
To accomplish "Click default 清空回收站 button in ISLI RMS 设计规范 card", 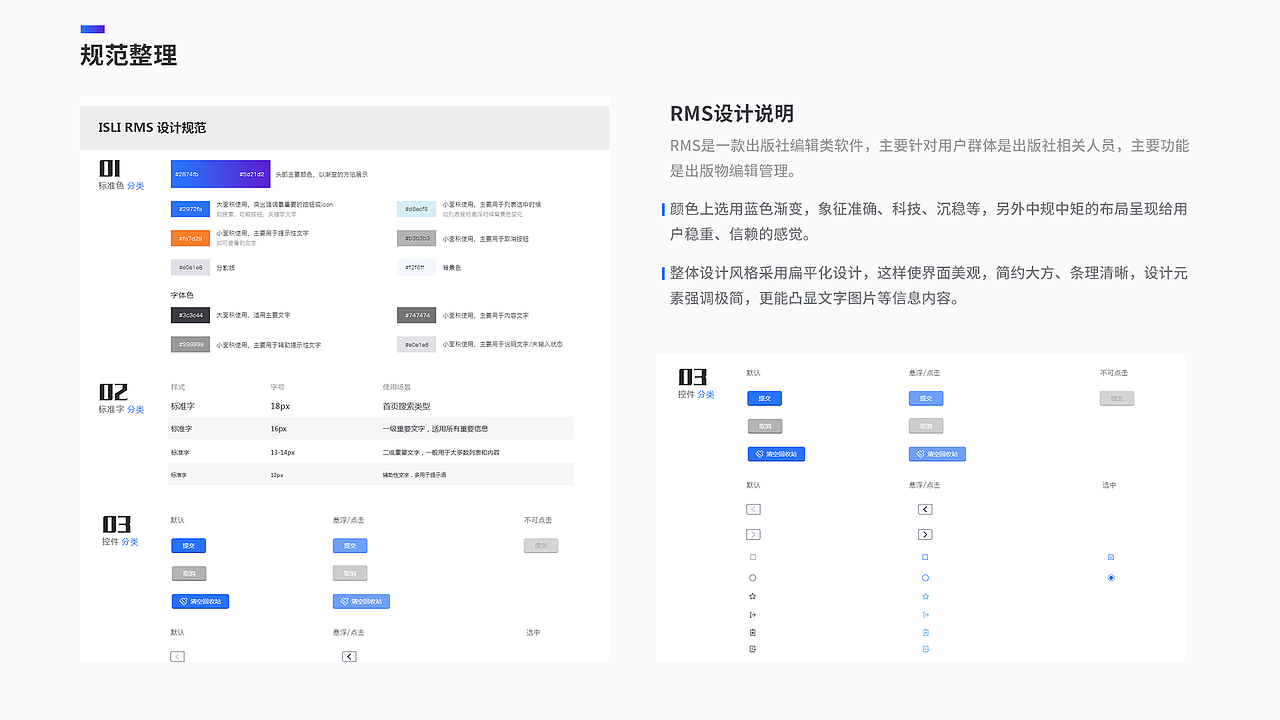I will pyautogui.click(x=200, y=602).
